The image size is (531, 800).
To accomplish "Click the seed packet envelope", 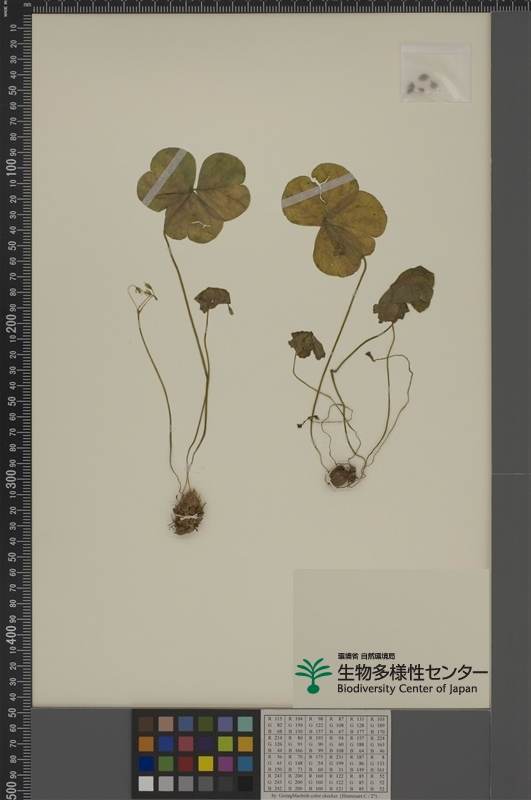I will (x=436, y=73).
